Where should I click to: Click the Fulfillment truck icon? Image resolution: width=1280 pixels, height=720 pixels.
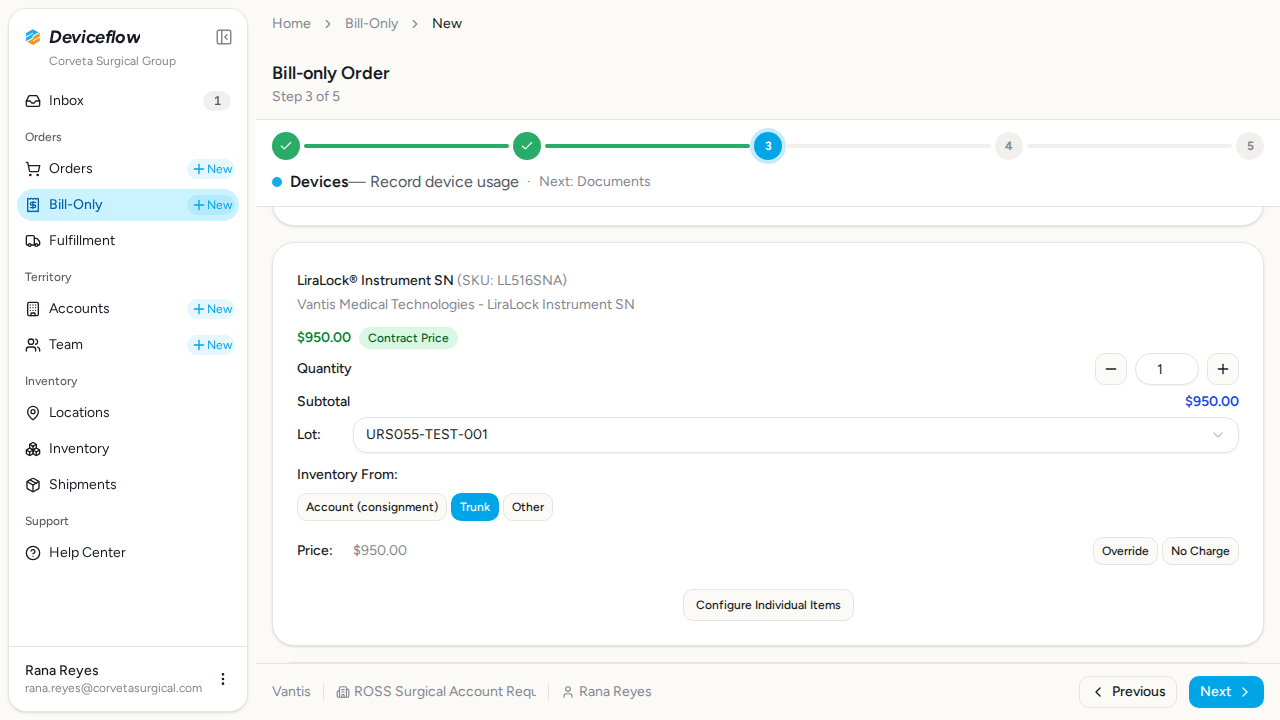point(33,241)
